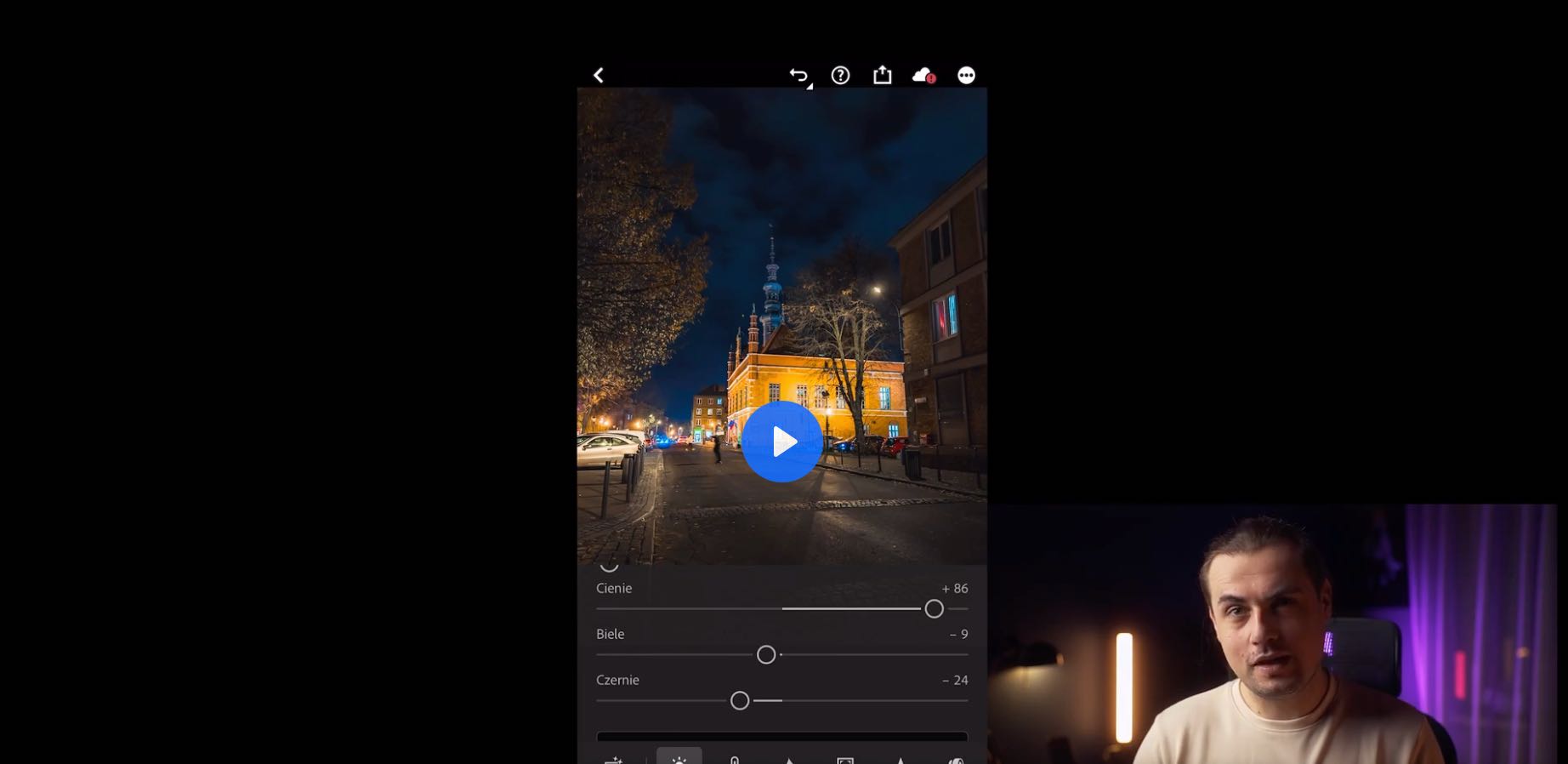Click the Cienie value +86
The image size is (1568, 764).
[x=954, y=589]
